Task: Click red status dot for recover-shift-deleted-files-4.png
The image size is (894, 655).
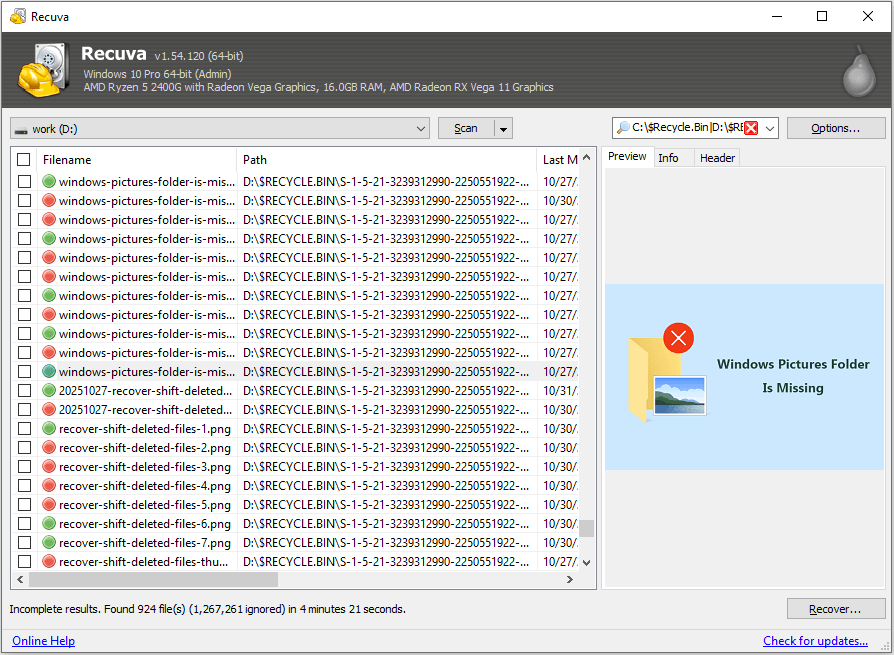Action: [x=49, y=485]
